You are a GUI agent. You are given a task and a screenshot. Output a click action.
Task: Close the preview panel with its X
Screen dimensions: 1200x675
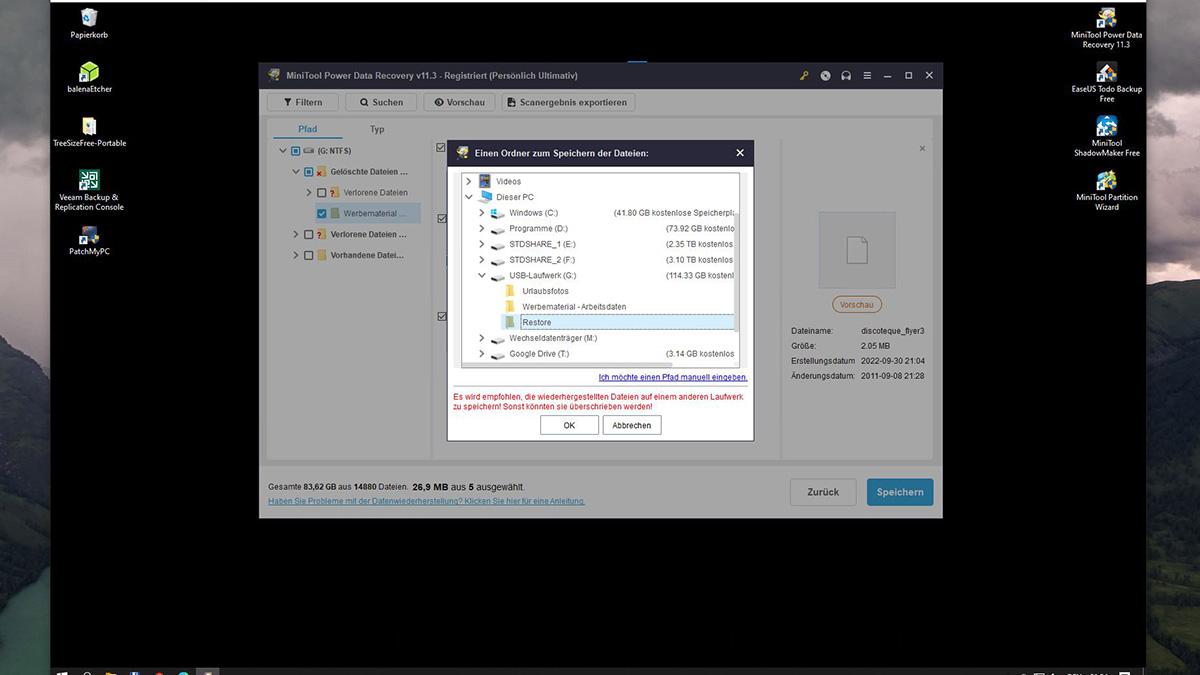(x=922, y=148)
